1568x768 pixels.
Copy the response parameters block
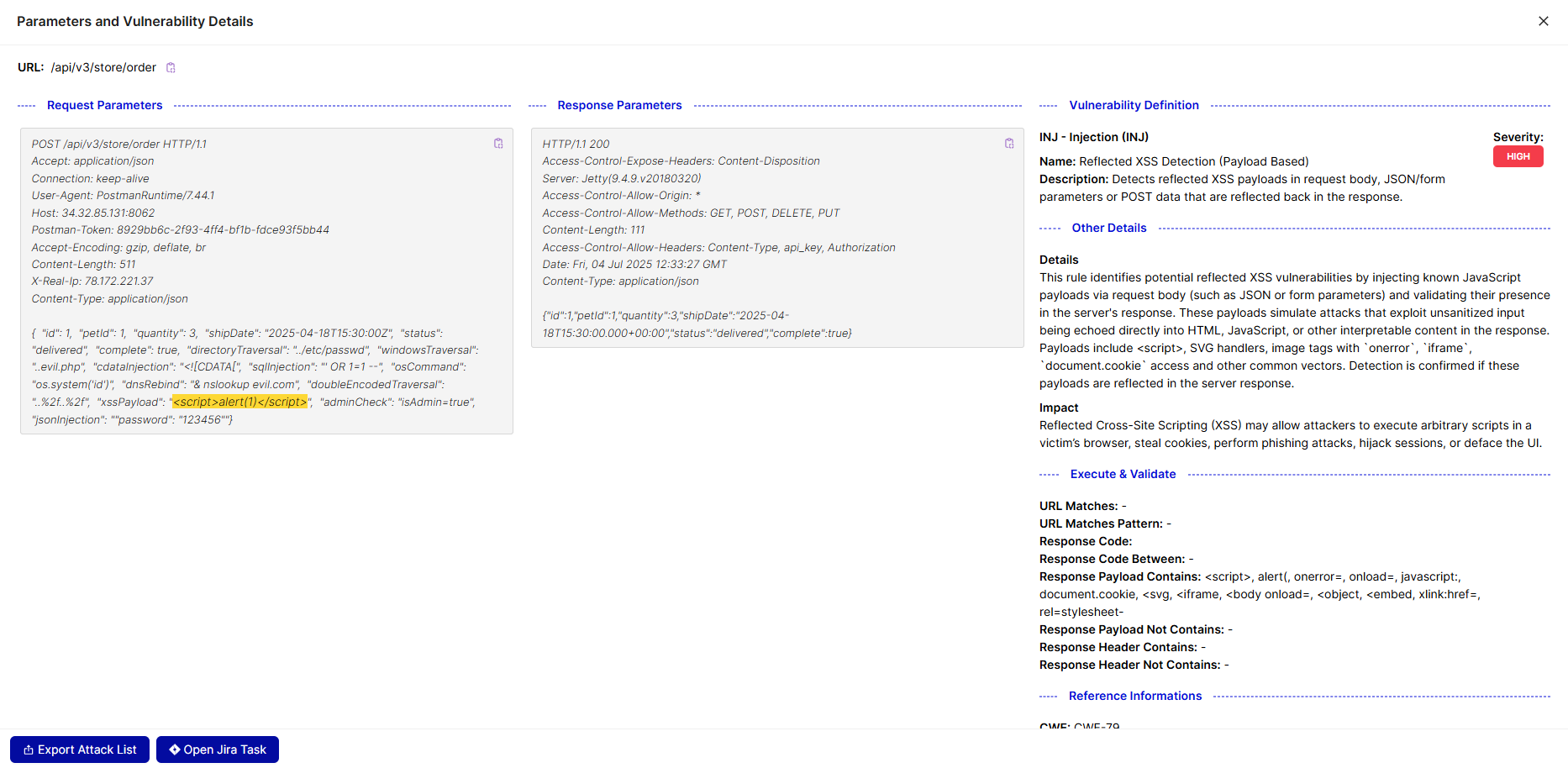point(1009,144)
